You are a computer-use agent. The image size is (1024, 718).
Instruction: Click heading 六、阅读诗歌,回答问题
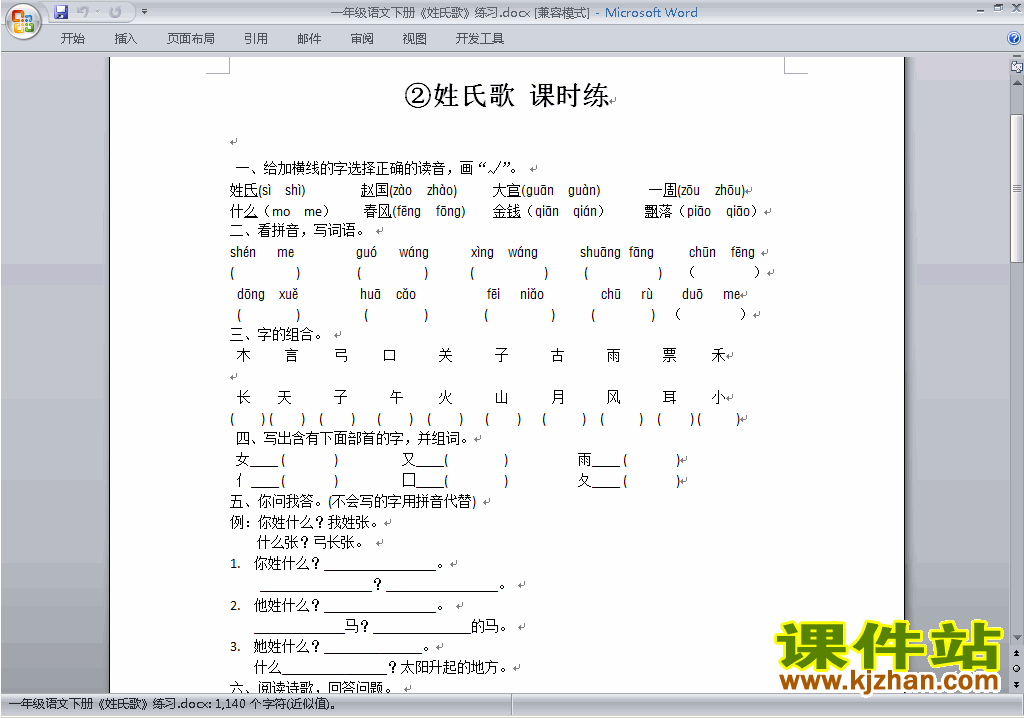(313, 688)
